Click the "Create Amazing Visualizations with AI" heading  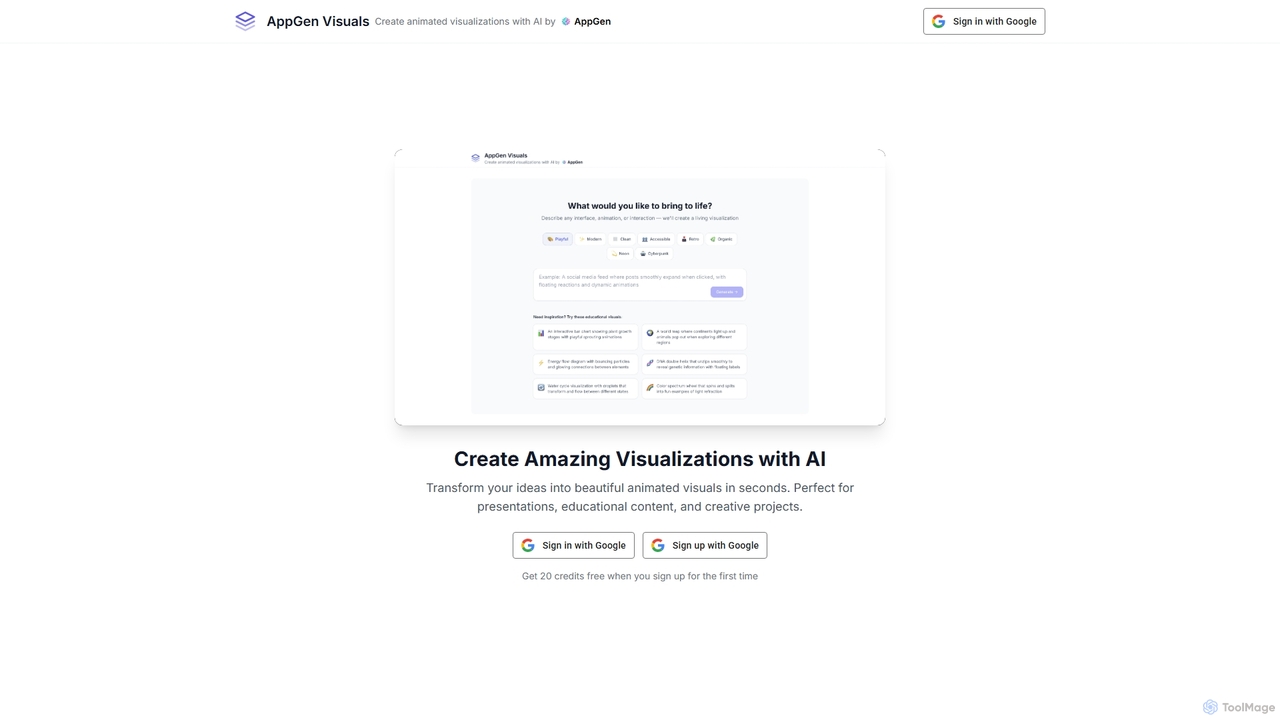[640, 459]
